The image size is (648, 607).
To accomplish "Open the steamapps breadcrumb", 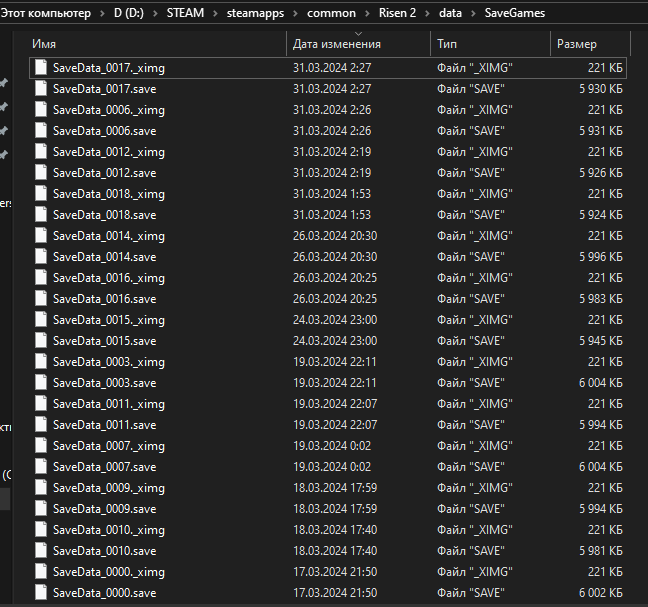I will [x=255, y=13].
